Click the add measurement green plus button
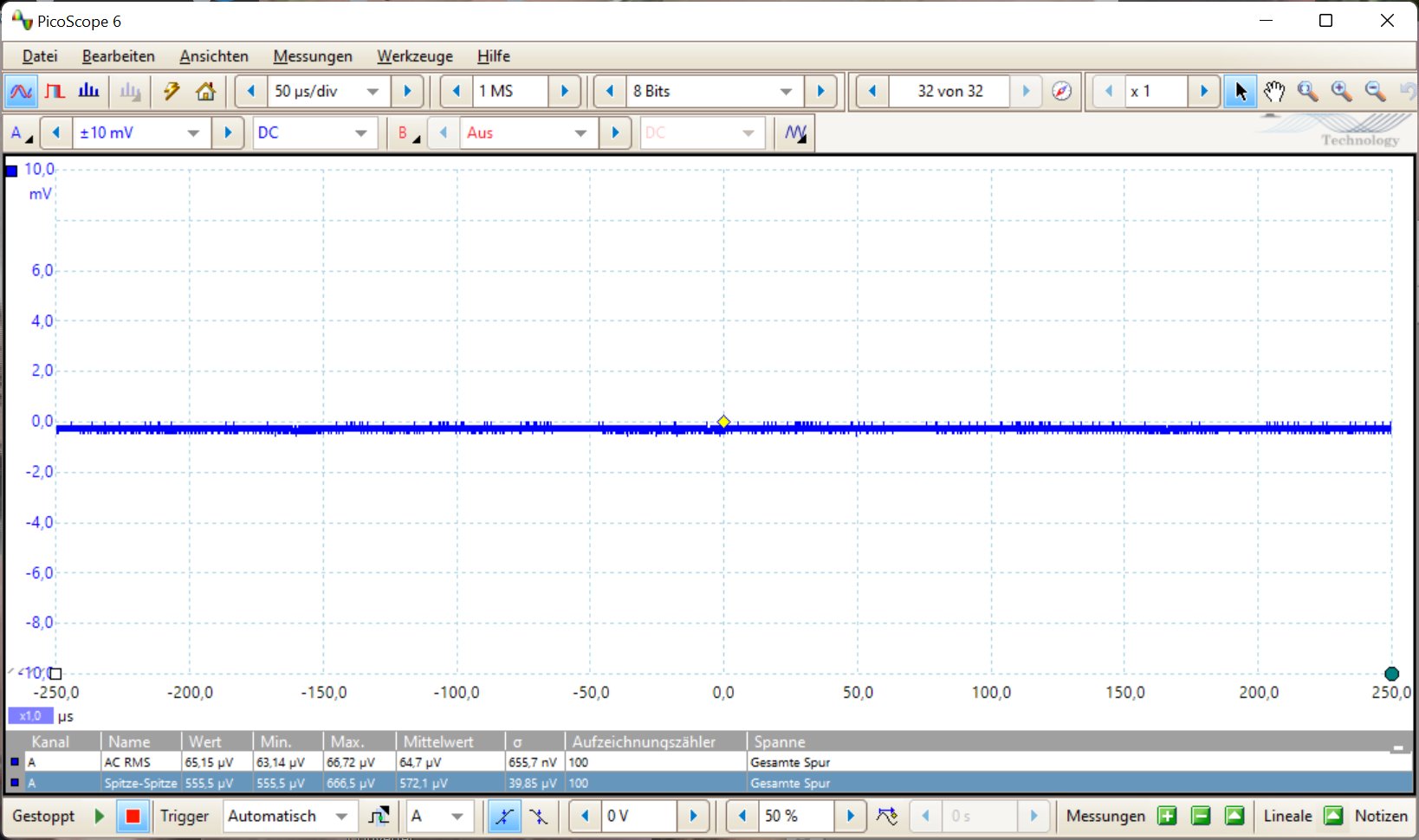1419x840 pixels. pyautogui.click(x=1167, y=816)
